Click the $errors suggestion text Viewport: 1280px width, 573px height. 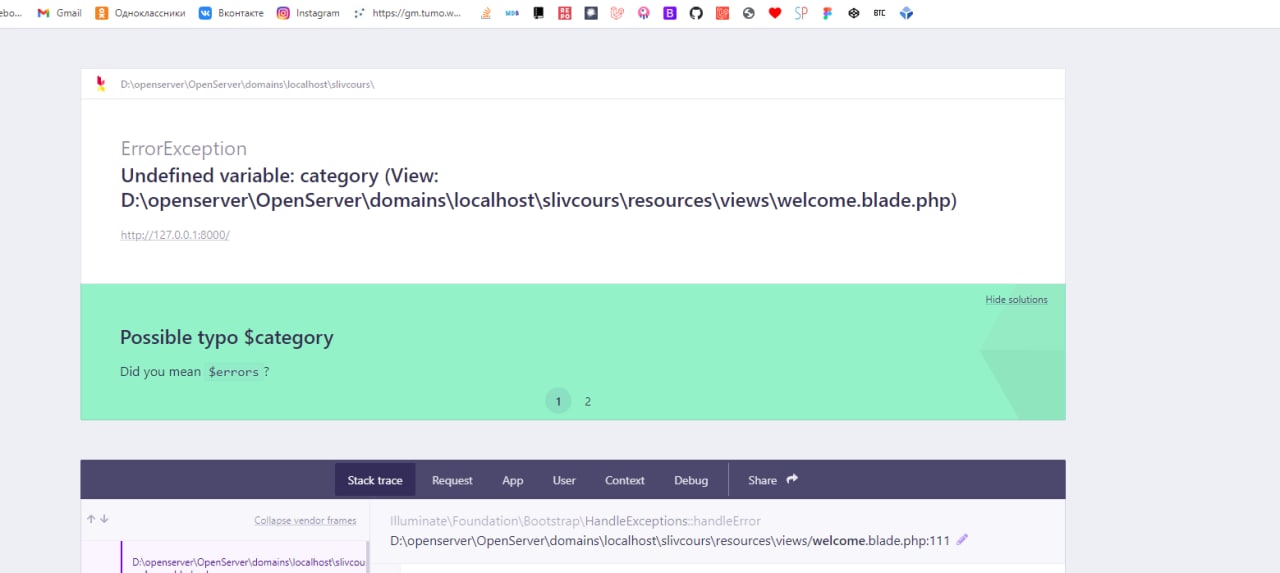click(x=233, y=372)
